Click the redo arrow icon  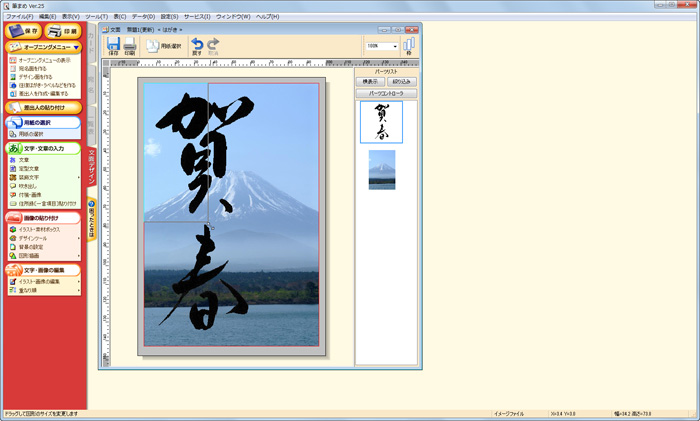[213, 46]
